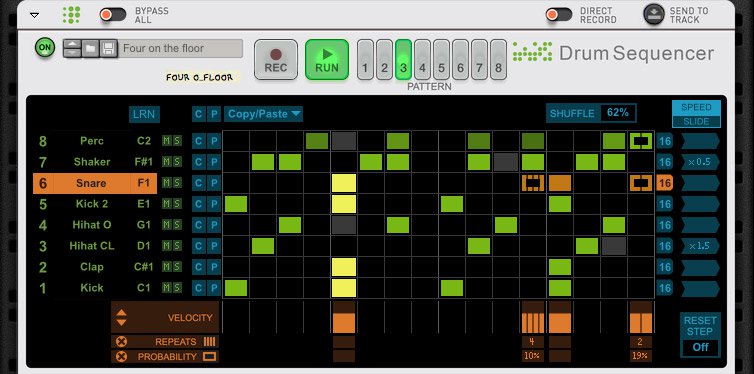
Task: Click the yellow Snare step at step five
Action: pyautogui.click(x=344, y=183)
